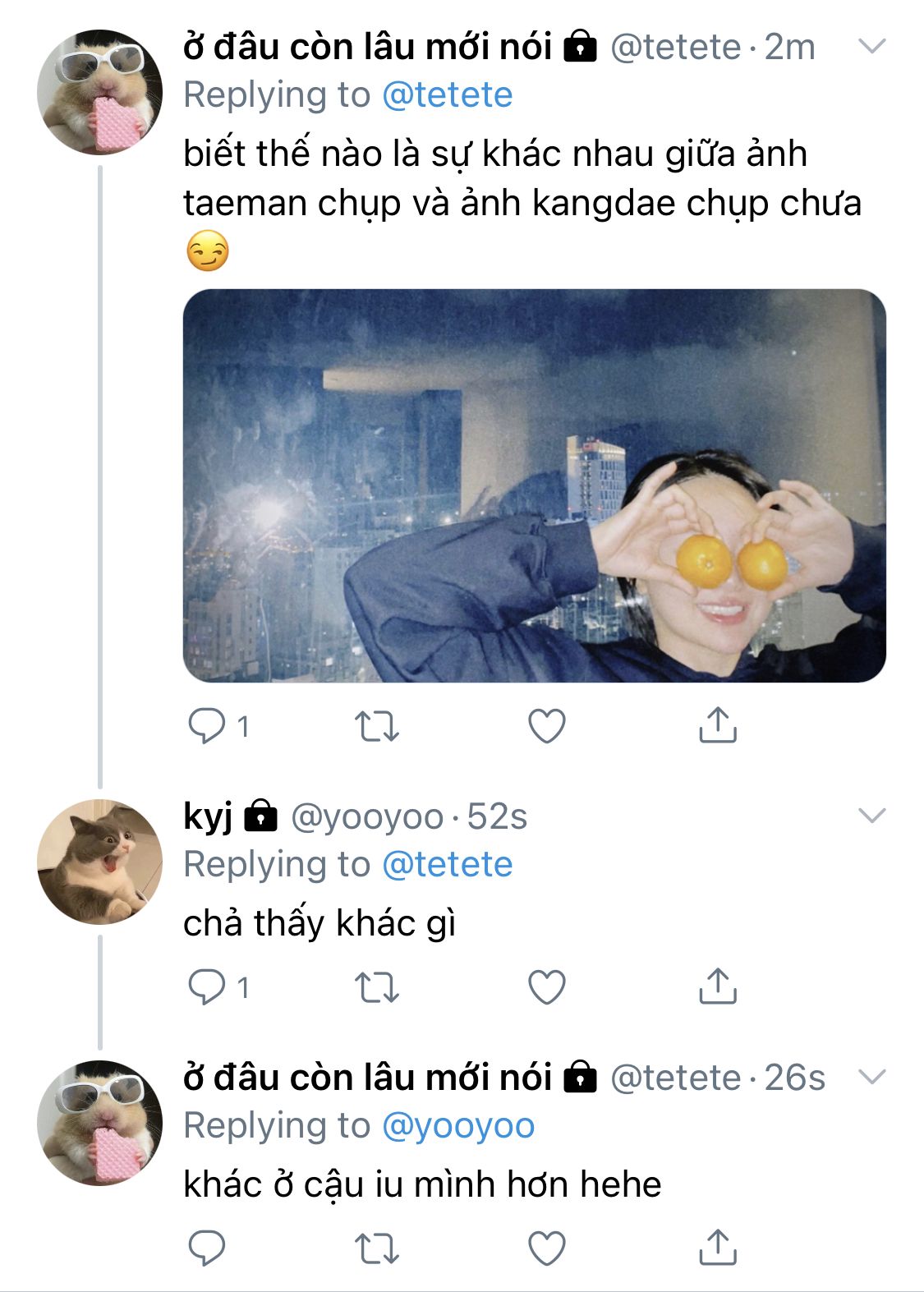The image size is (924, 1292).
Task: Like the first tweet with photo
Action: (546, 726)
